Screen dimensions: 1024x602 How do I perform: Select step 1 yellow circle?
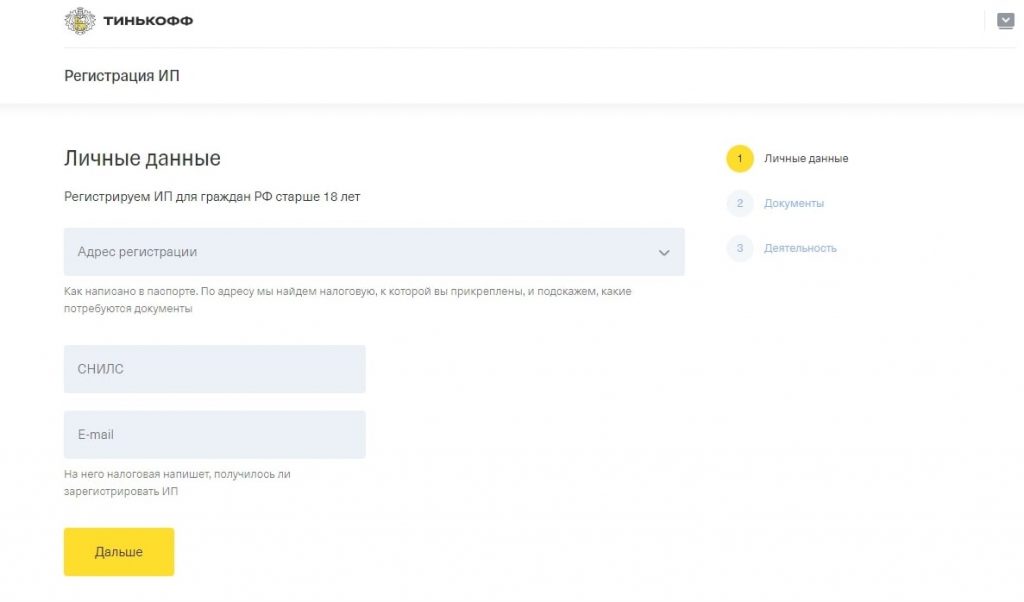click(740, 159)
